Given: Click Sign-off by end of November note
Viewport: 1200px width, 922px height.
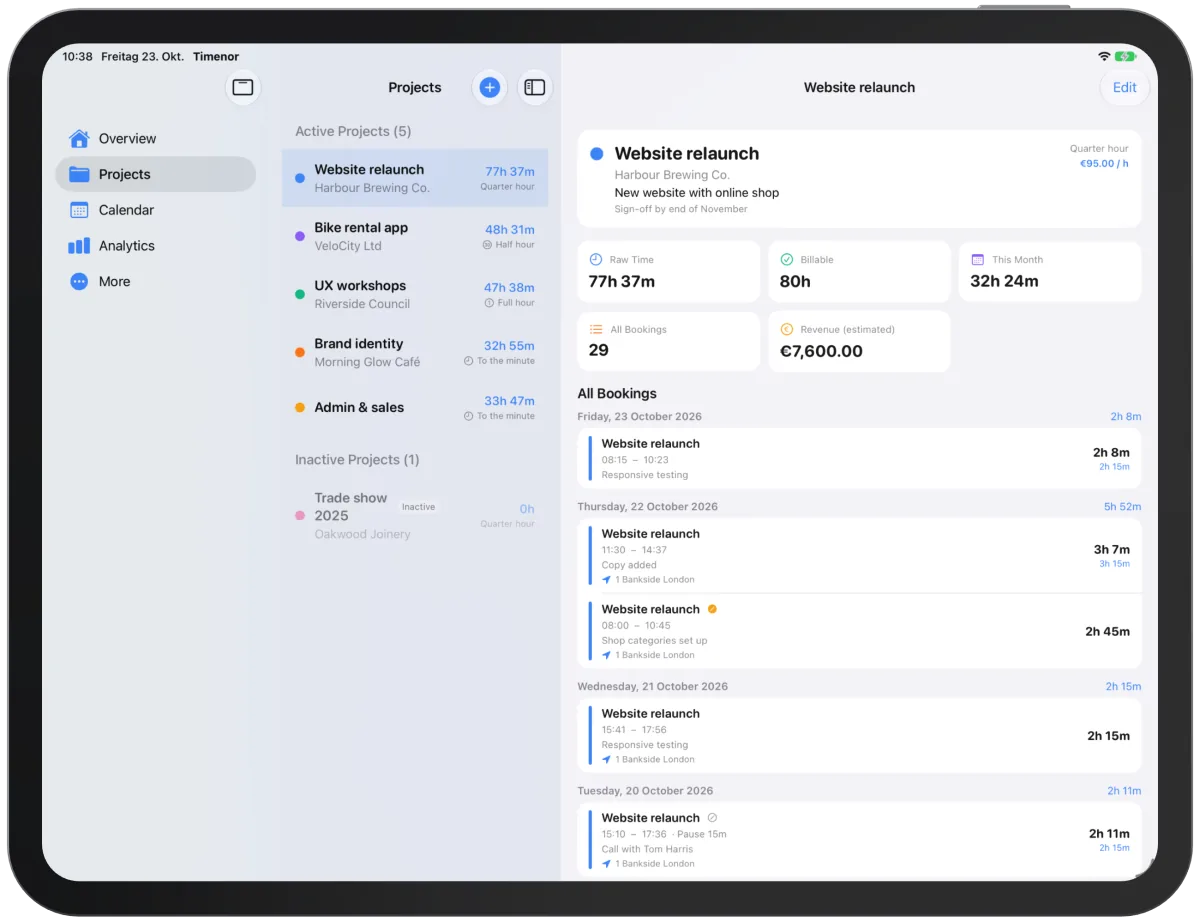Looking at the screenshot, I should pos(681,209).
